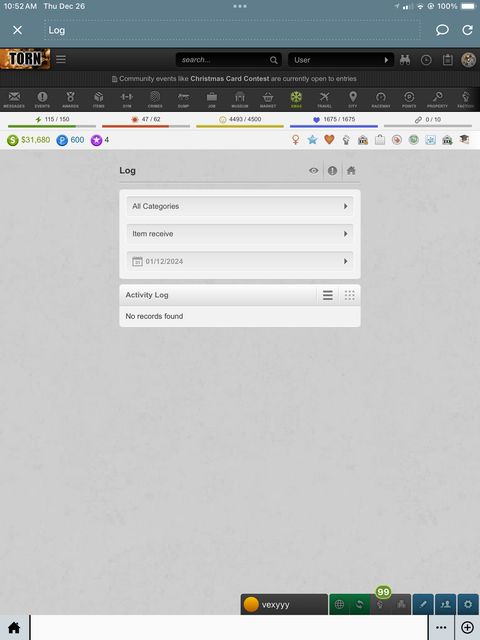Tap the reload page icon

(467, 30)
